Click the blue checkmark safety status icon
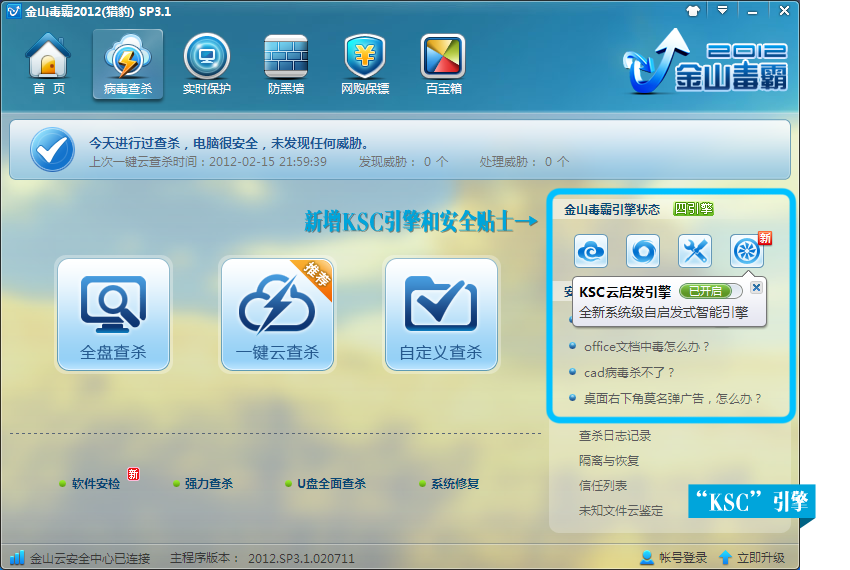 (x=52, y=150)
